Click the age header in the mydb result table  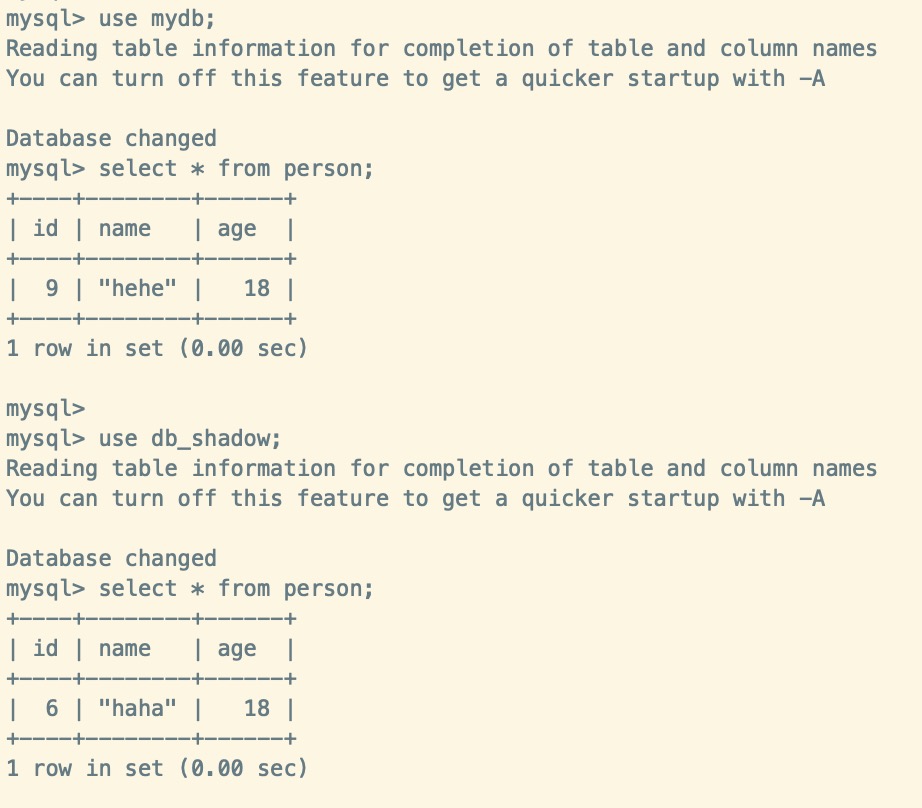coord(237,229)
